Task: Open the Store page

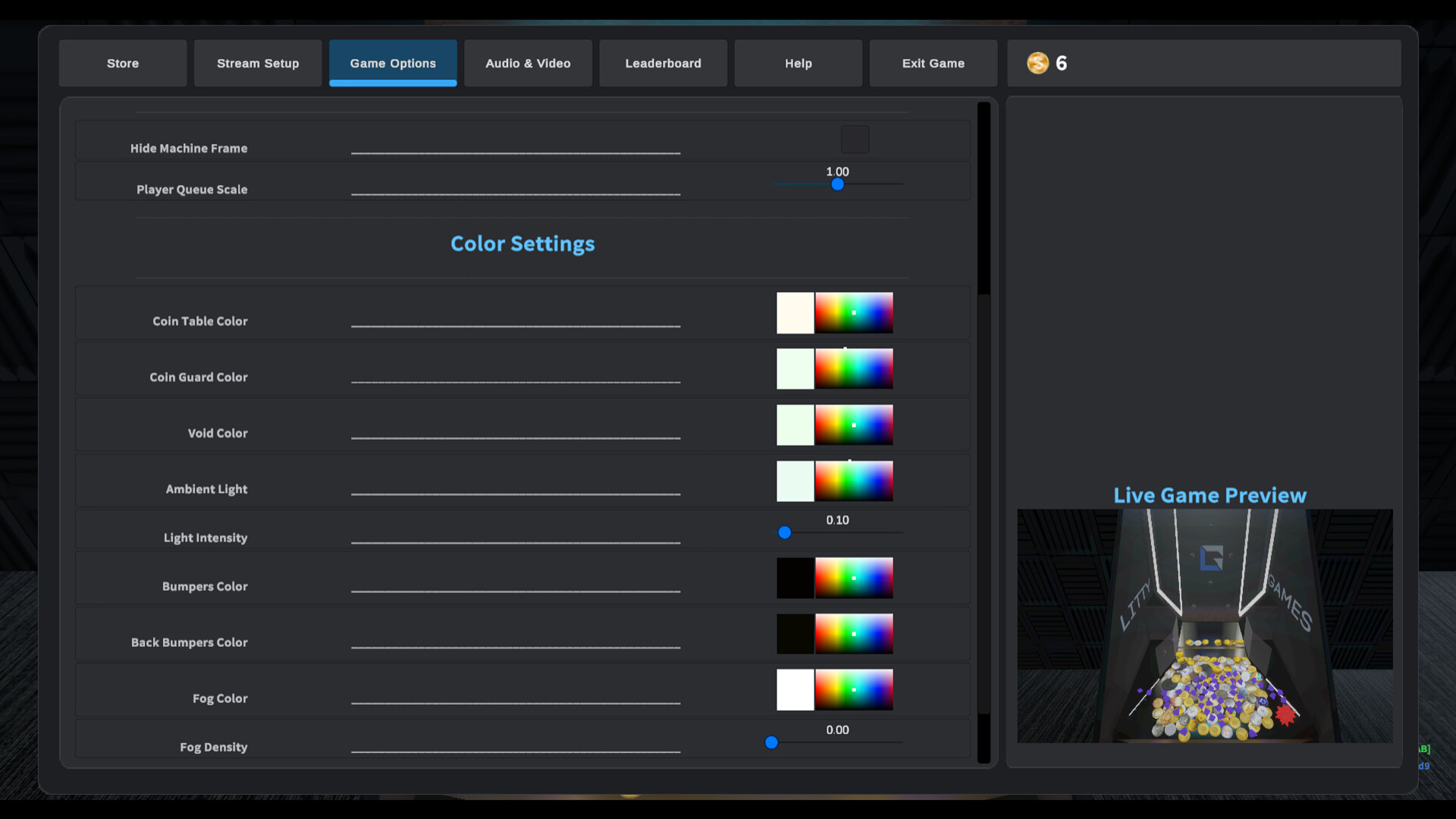Action: coord(122,63)
